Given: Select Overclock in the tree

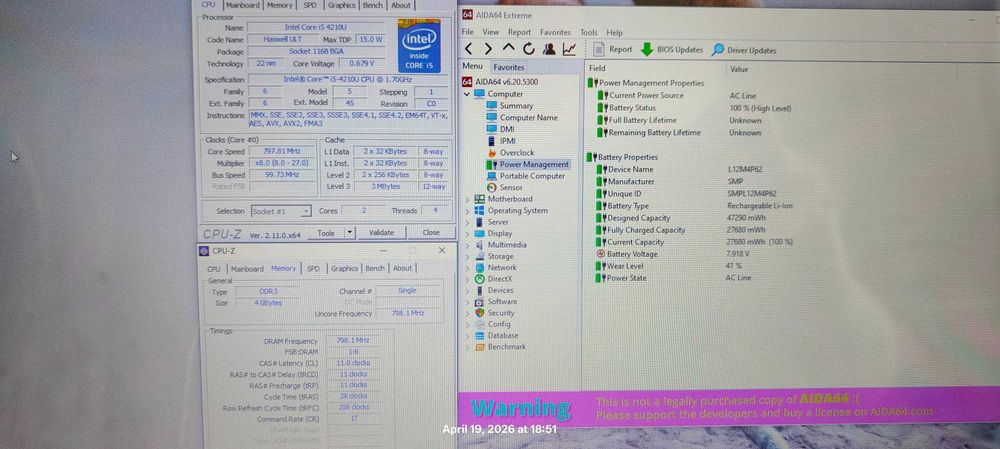Looking at the screenshot, I should tap(510, 152).
